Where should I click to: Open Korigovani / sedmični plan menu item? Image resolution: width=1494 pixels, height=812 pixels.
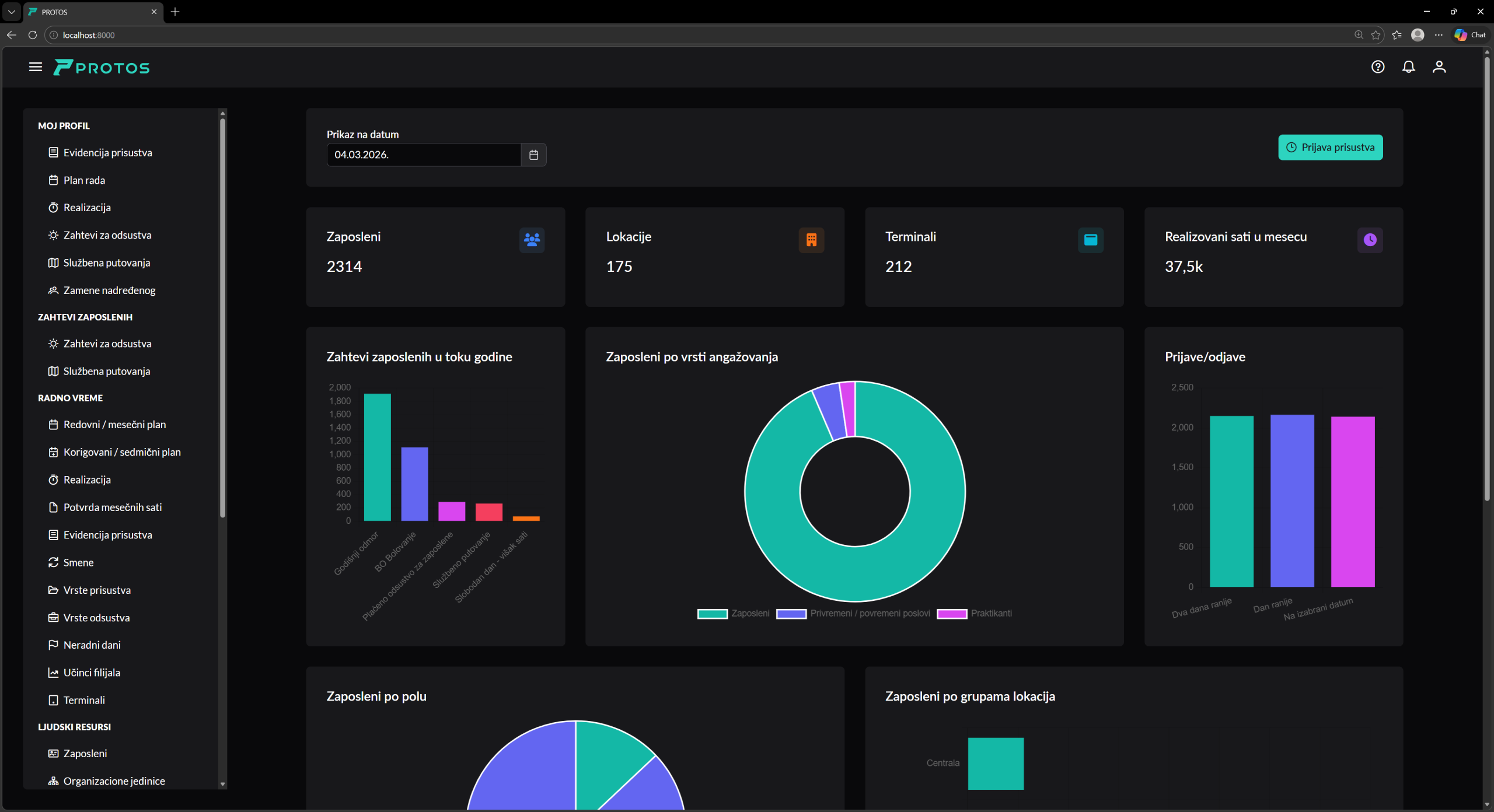(121, 452)
